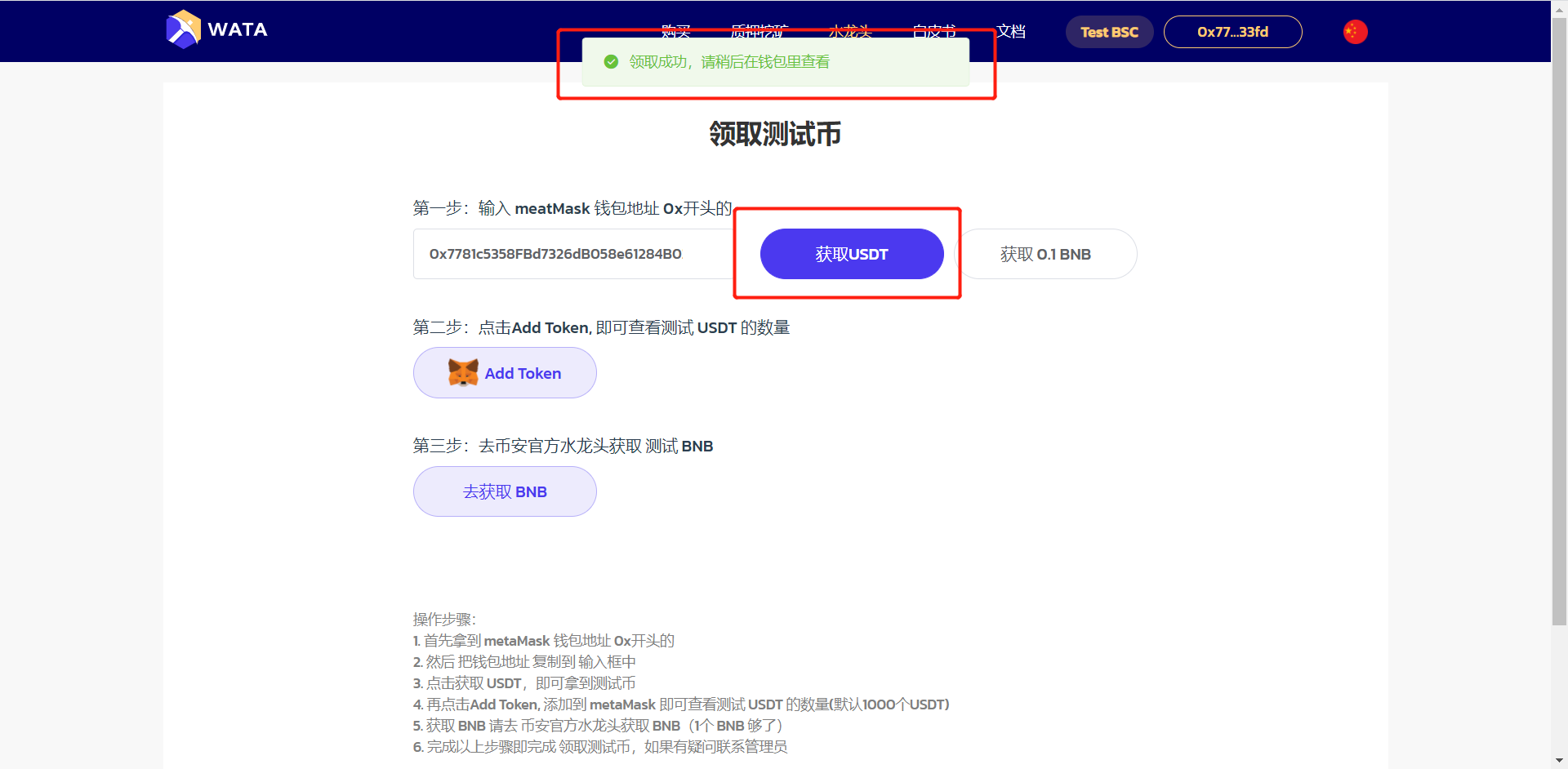Click the 获取 0.1 BNB button
This screenshot has width=1568, height=769.
pyautogui.click(x=1046, y=254)
